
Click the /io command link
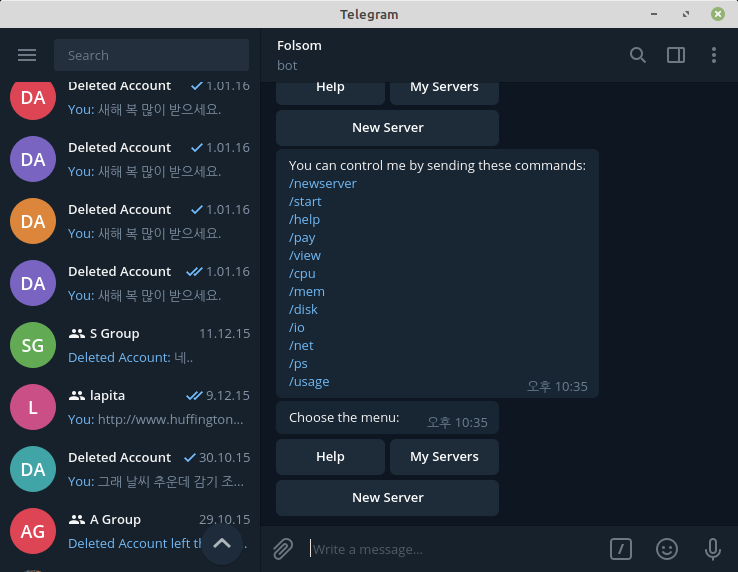tap(297, 327)
